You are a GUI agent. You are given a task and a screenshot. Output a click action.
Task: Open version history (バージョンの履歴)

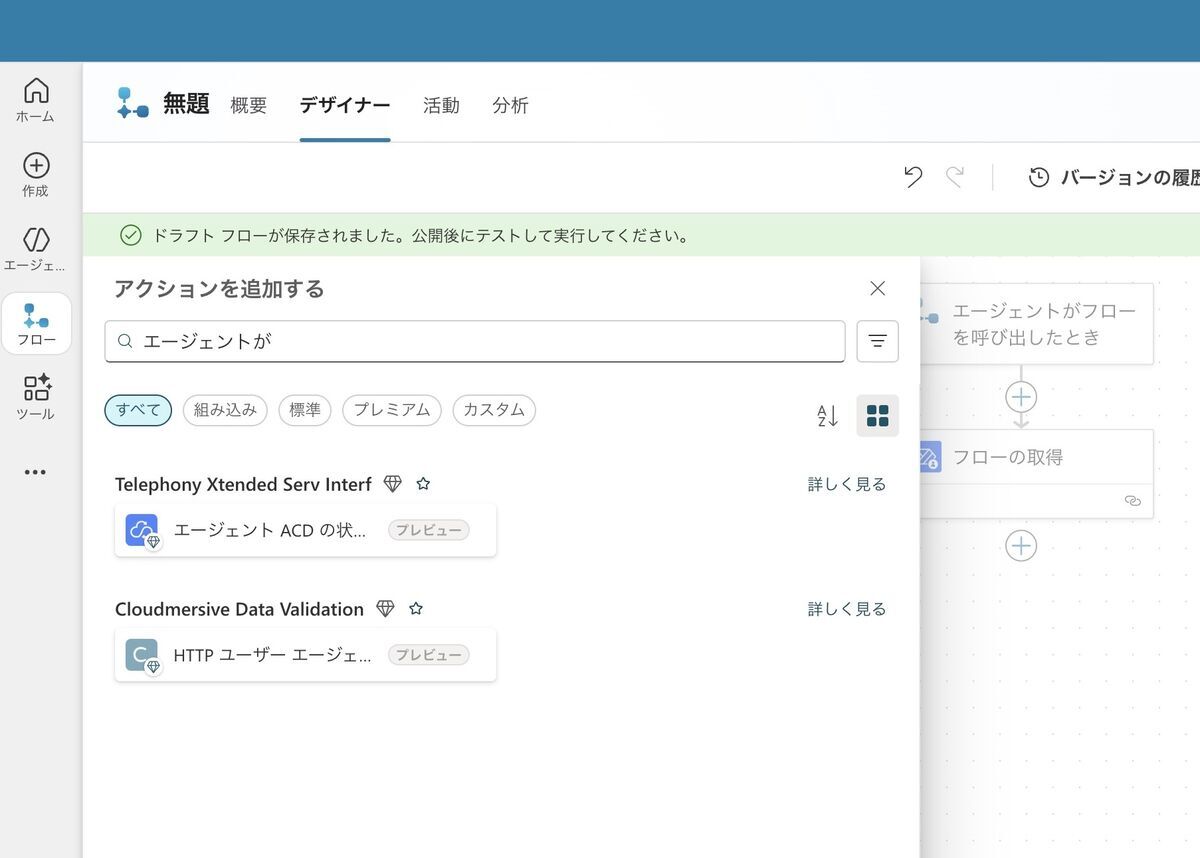point(1114,178)
